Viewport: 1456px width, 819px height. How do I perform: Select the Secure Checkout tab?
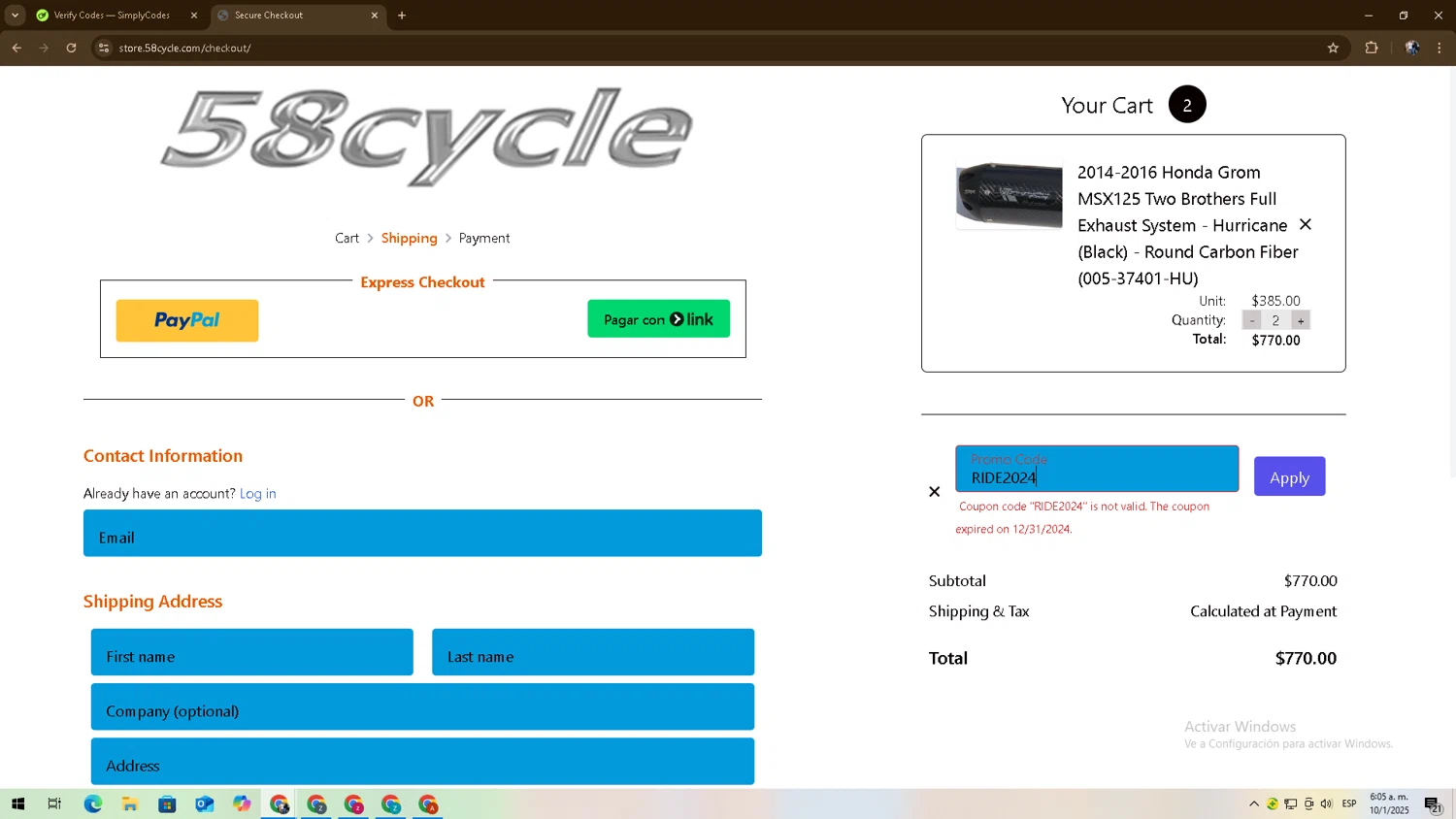(291, 16)
